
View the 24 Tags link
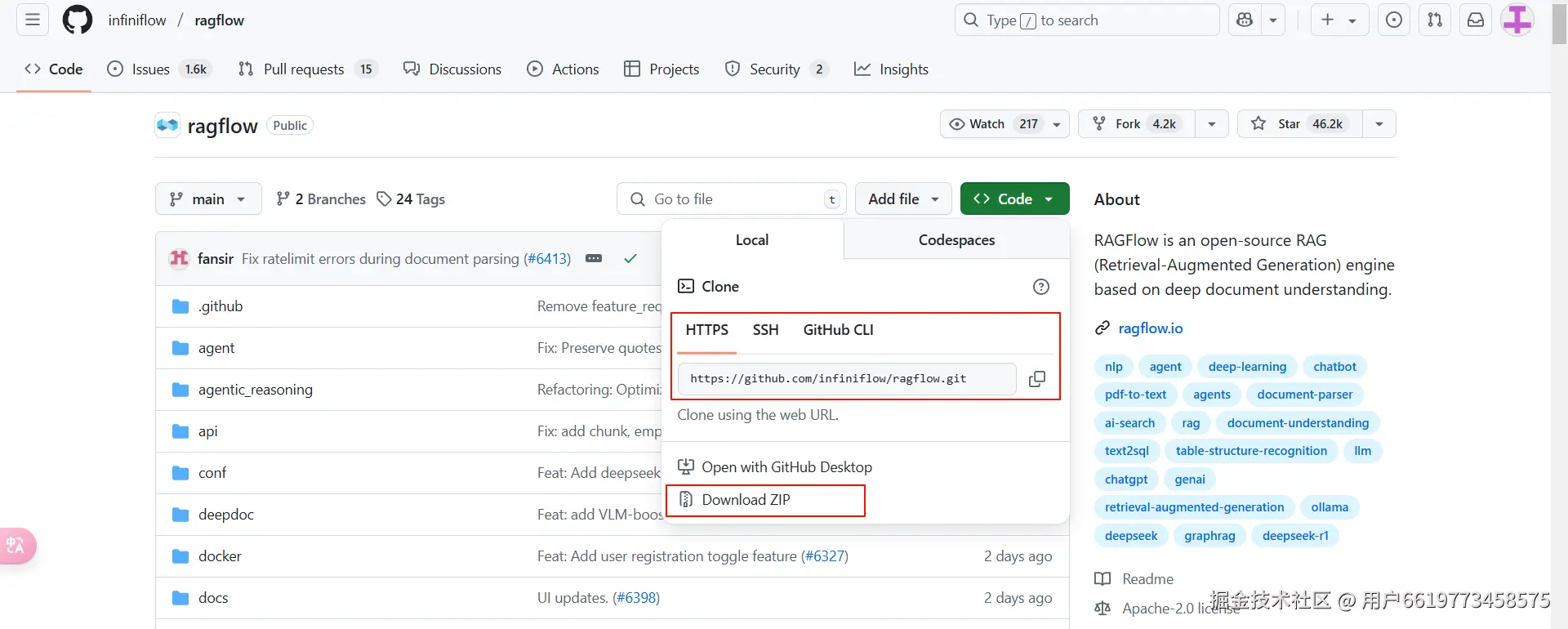point(411,199)
